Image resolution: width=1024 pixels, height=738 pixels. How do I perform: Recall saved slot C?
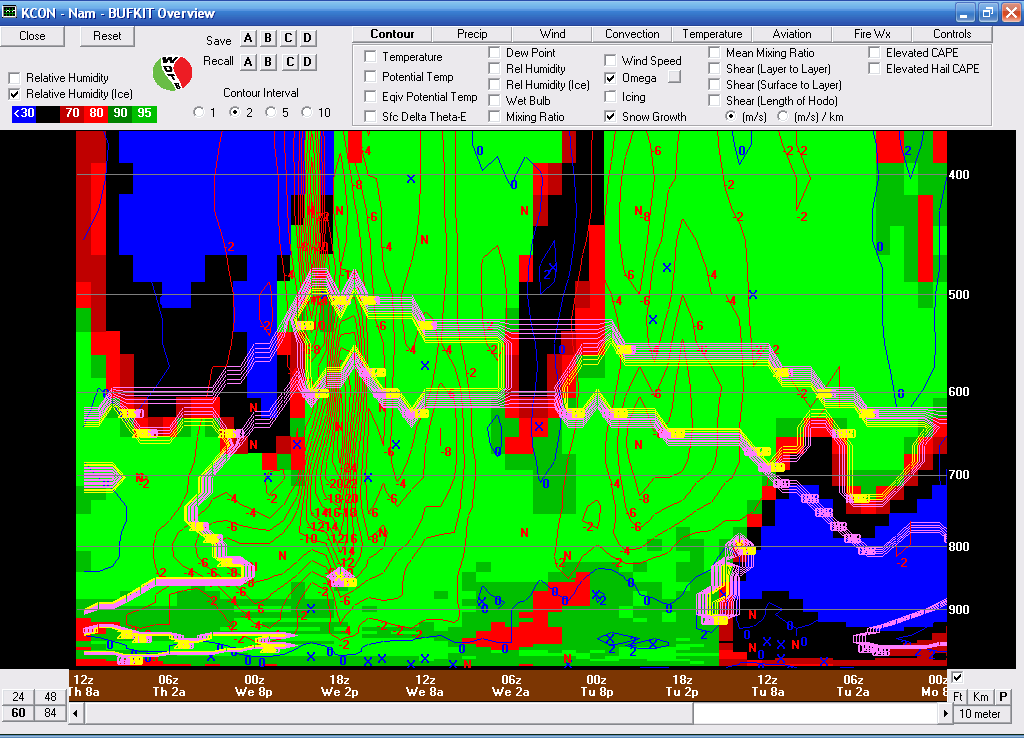point(291,62)
